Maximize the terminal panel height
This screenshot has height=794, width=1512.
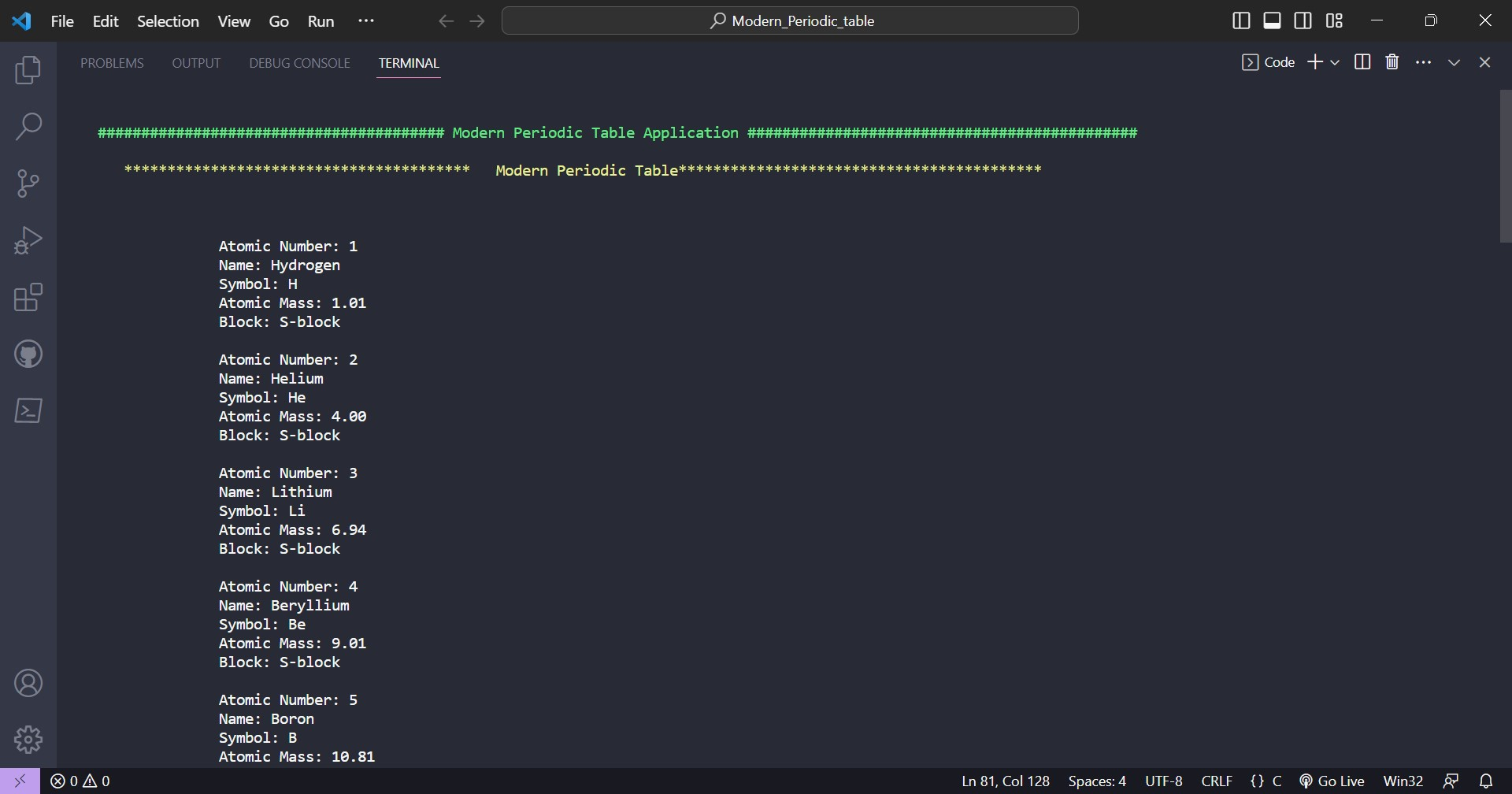[1455, 61]
